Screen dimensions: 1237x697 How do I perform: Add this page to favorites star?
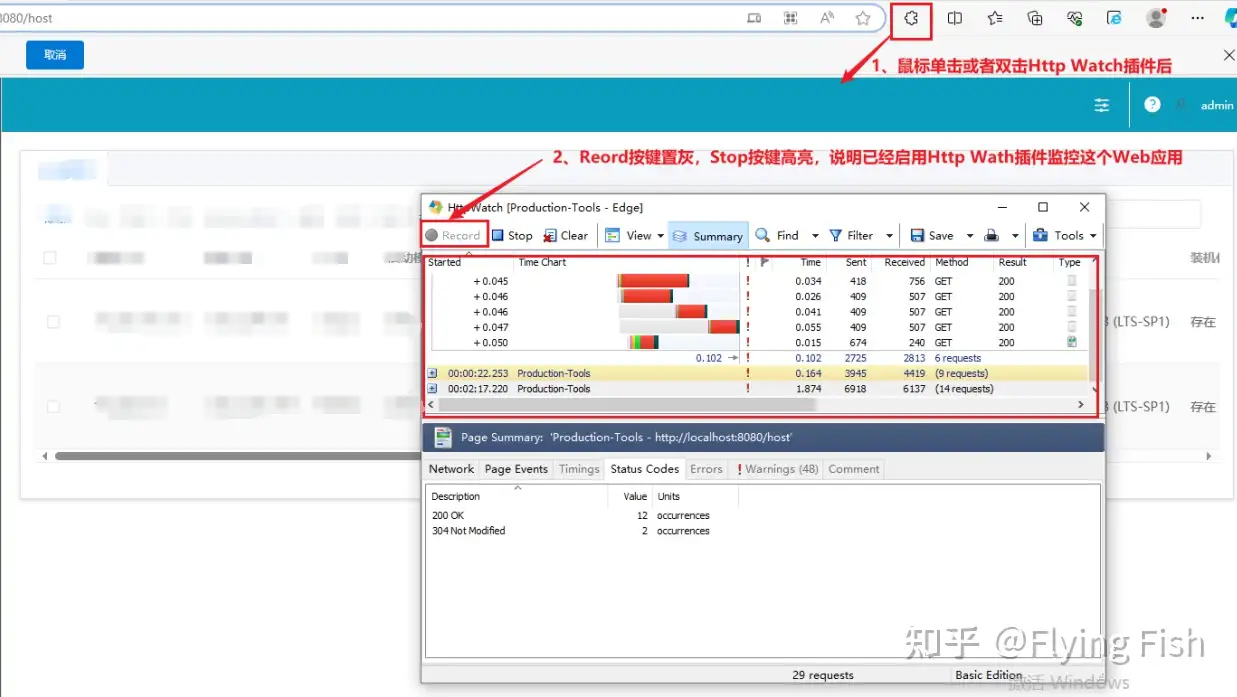(863, 18)
